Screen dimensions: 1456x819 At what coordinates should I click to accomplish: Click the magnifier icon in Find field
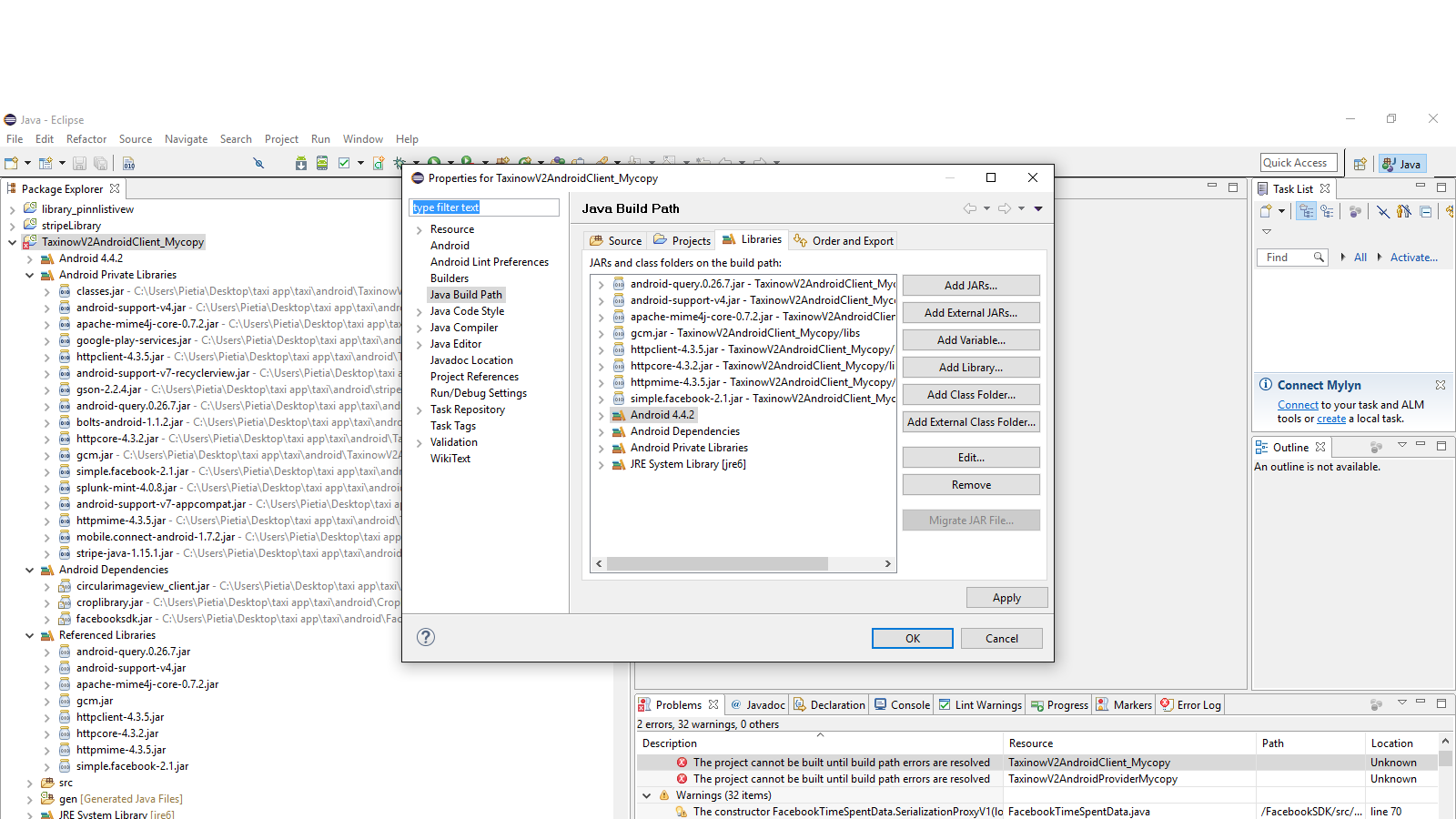(1319, 258)
